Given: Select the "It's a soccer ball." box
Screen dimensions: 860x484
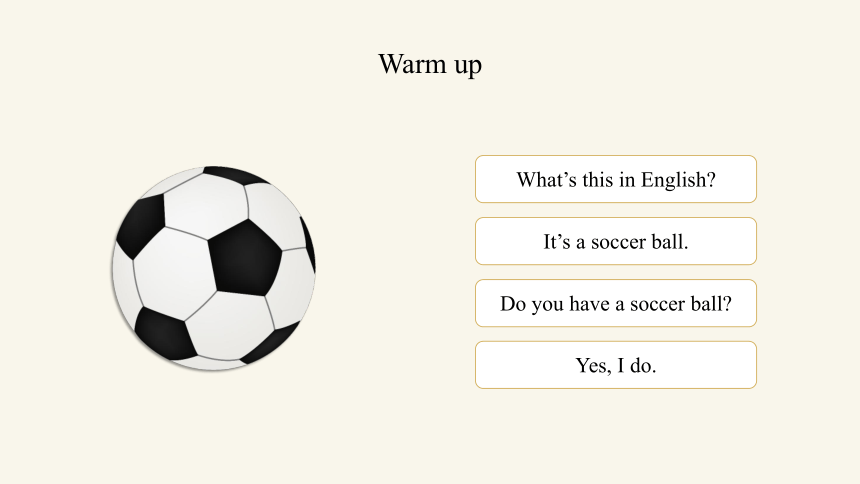Looking at the screenshot, I should click(616, 241).
